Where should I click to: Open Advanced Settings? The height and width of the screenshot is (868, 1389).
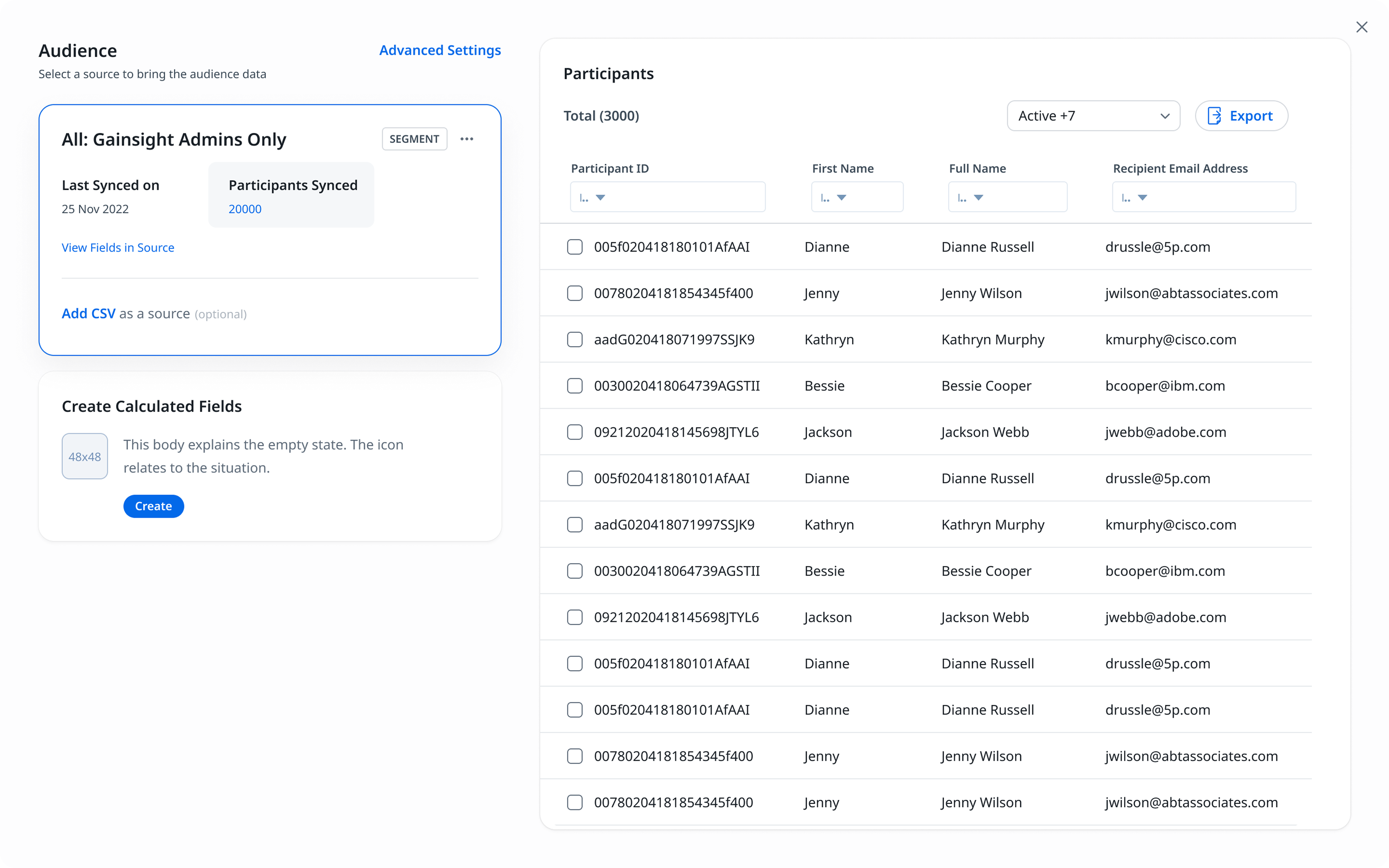coord(440,50)
